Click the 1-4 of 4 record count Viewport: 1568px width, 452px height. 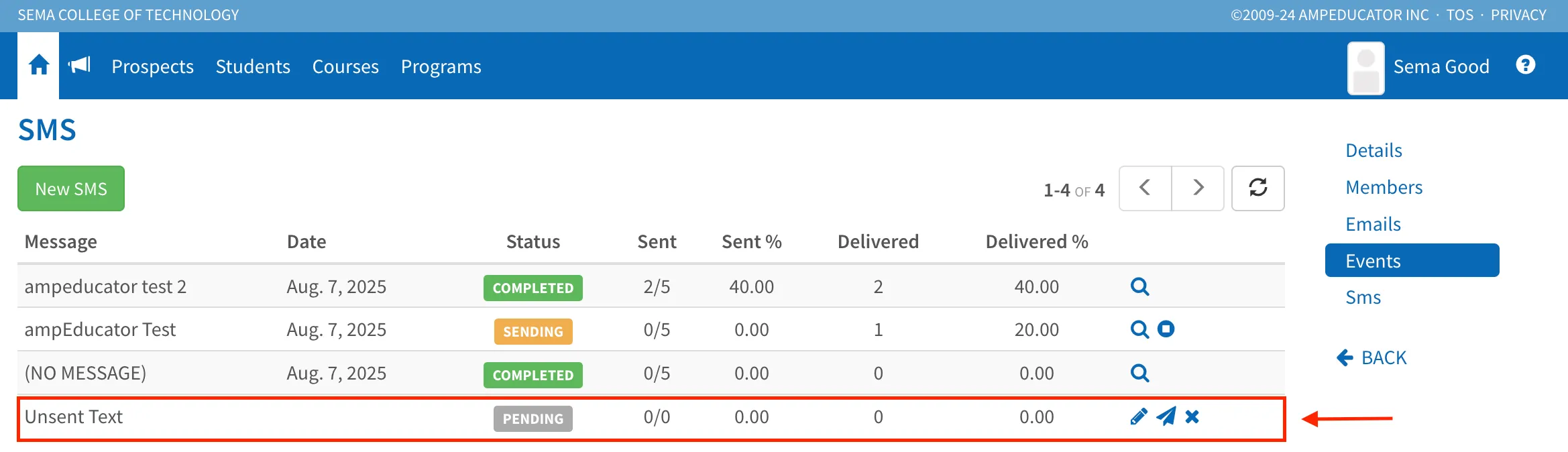pyautogui.click(x=1074, y=190)
